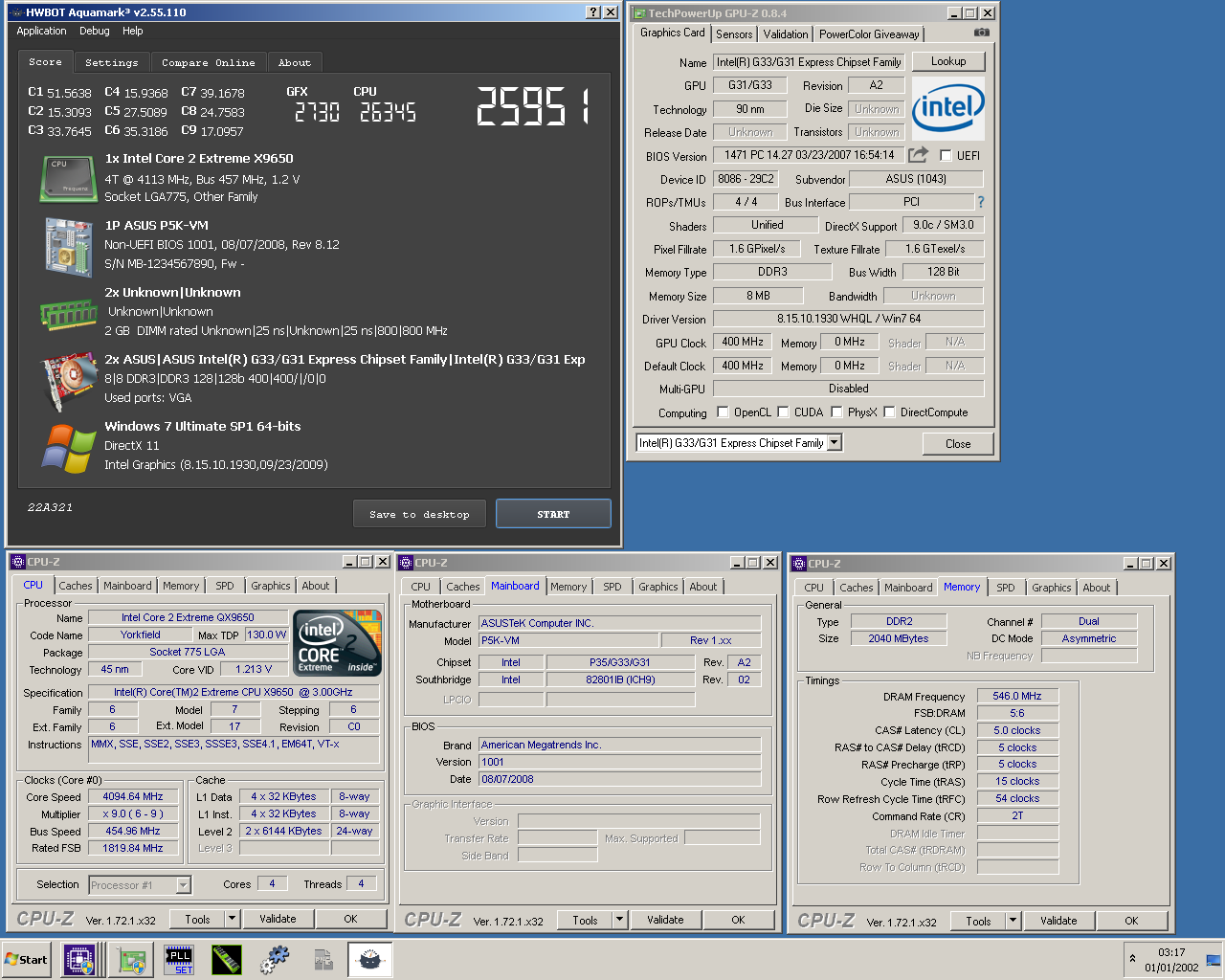Click the Lookup button in GPU-Z
The image size is (1225, 980).
click(948, 61)
